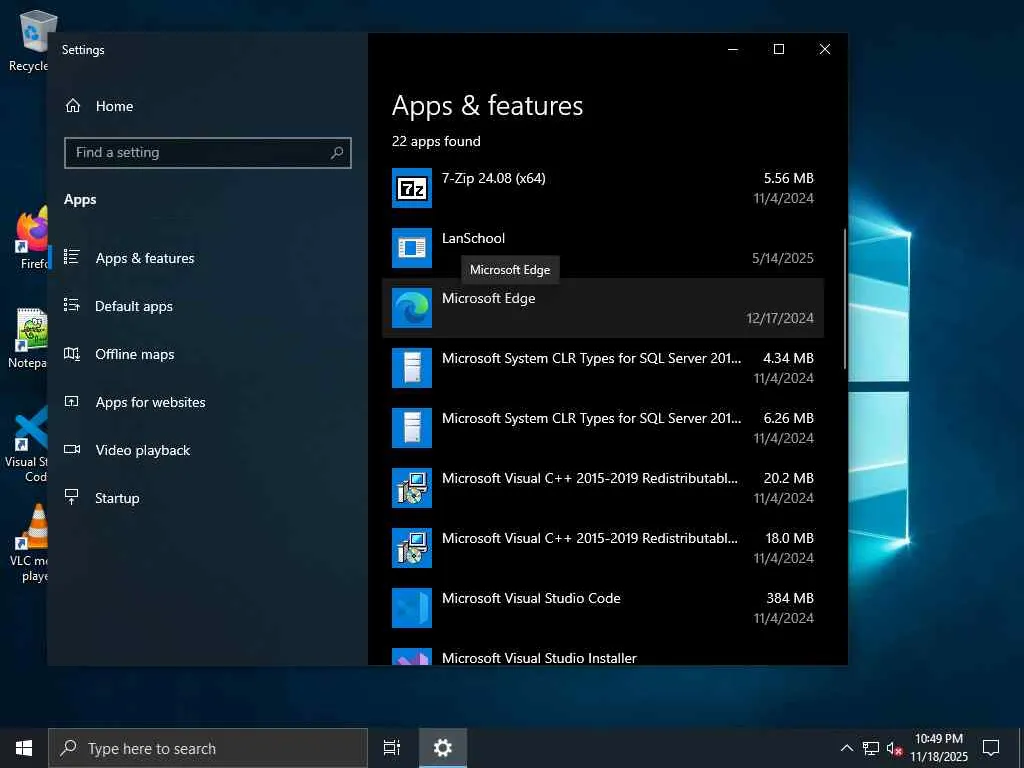Switch to Apps for websites
The height and width of the screenshot is (768, 1024).
pyautogui.click(x=150, y=402)
